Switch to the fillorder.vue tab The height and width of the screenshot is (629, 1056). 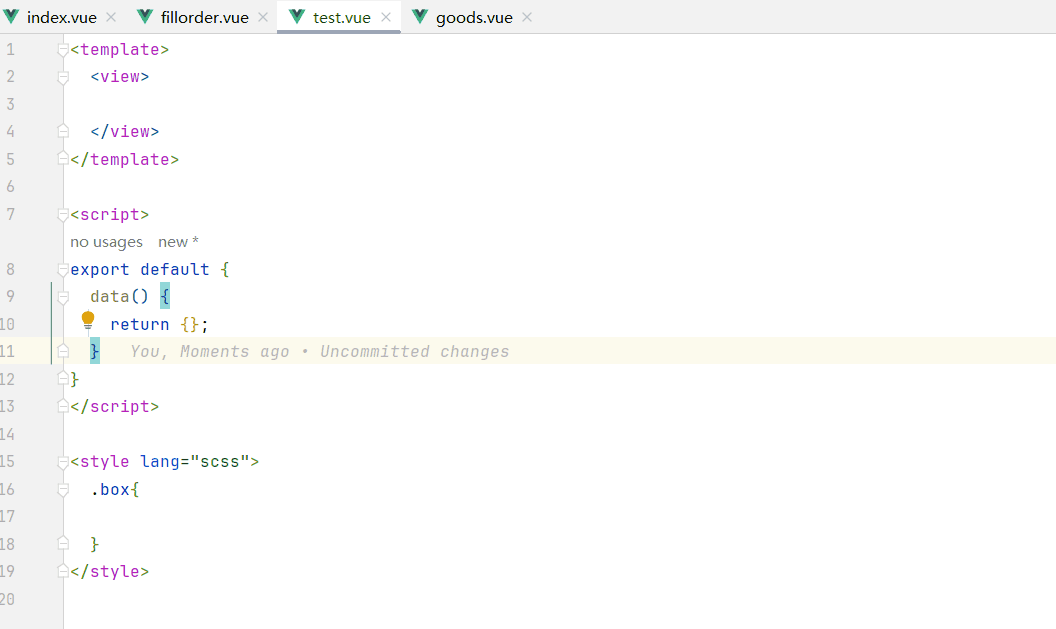[x=204, y=18]
